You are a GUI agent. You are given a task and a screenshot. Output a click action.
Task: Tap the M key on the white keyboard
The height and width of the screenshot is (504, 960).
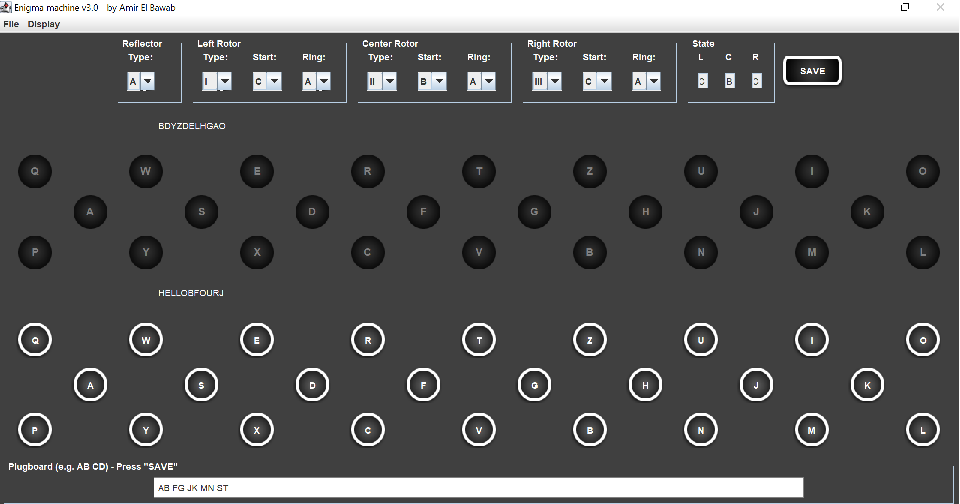coord(812,430)
